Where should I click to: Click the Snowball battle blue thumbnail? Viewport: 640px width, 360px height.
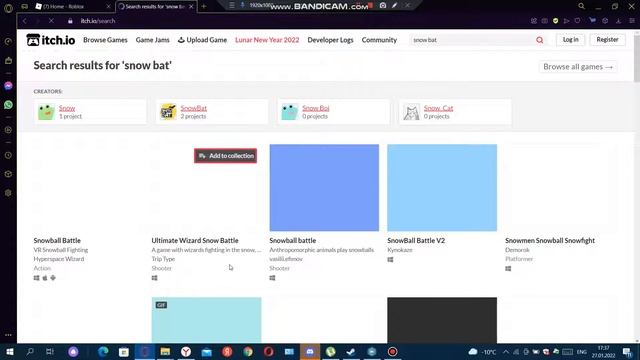coord(324,187)
